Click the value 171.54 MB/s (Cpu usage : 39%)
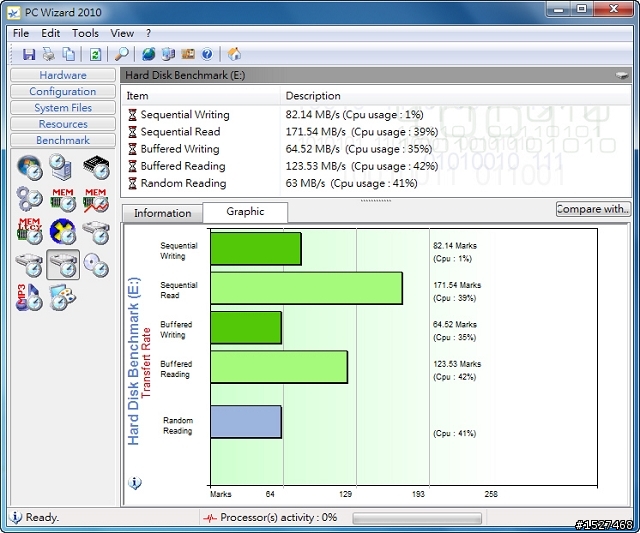The height and width of the screenshot is (533, 640). [x=362, y=132]
